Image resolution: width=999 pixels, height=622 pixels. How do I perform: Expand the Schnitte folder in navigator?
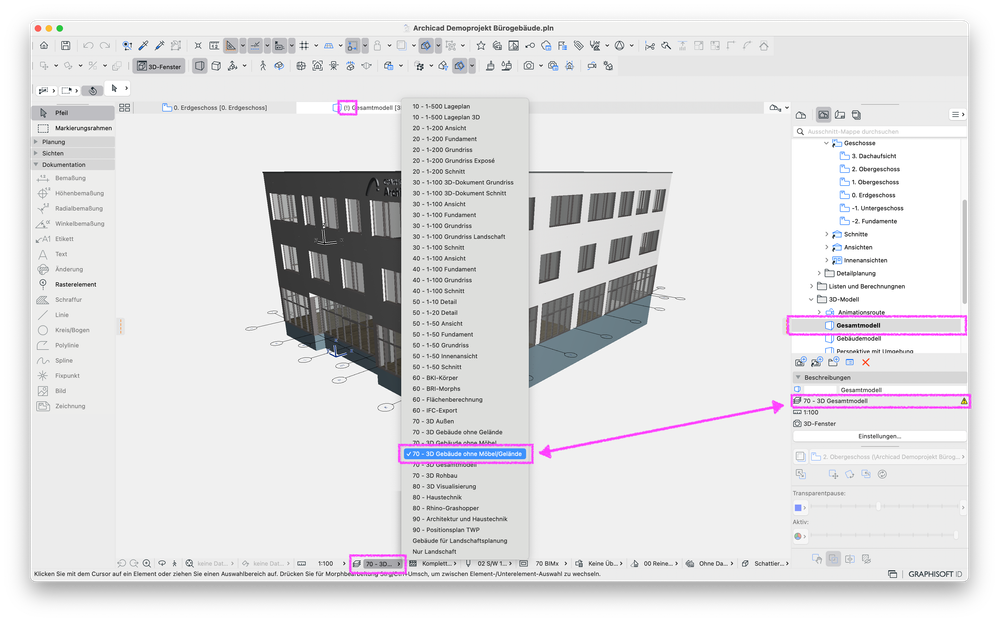pos(827,234)
